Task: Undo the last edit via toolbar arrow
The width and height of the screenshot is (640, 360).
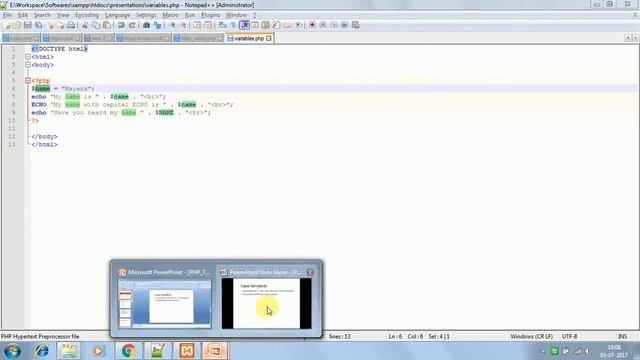Action: click(x=121, y=25)
